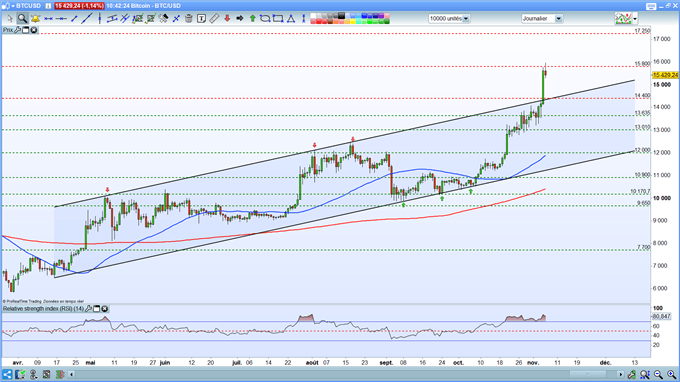Choose the vertical line tool
The height and width of the screenshot is (382, 680).
(x=100, y=18)
